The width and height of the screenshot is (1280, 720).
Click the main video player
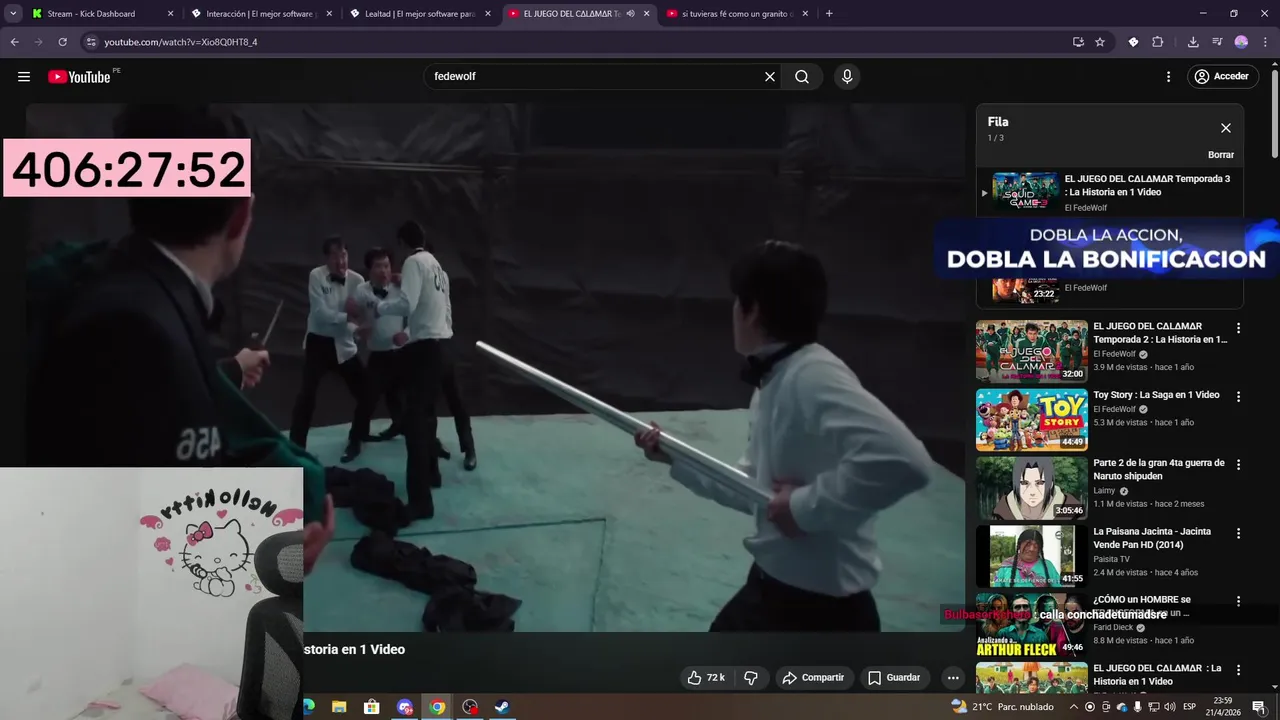click(495, 367)
